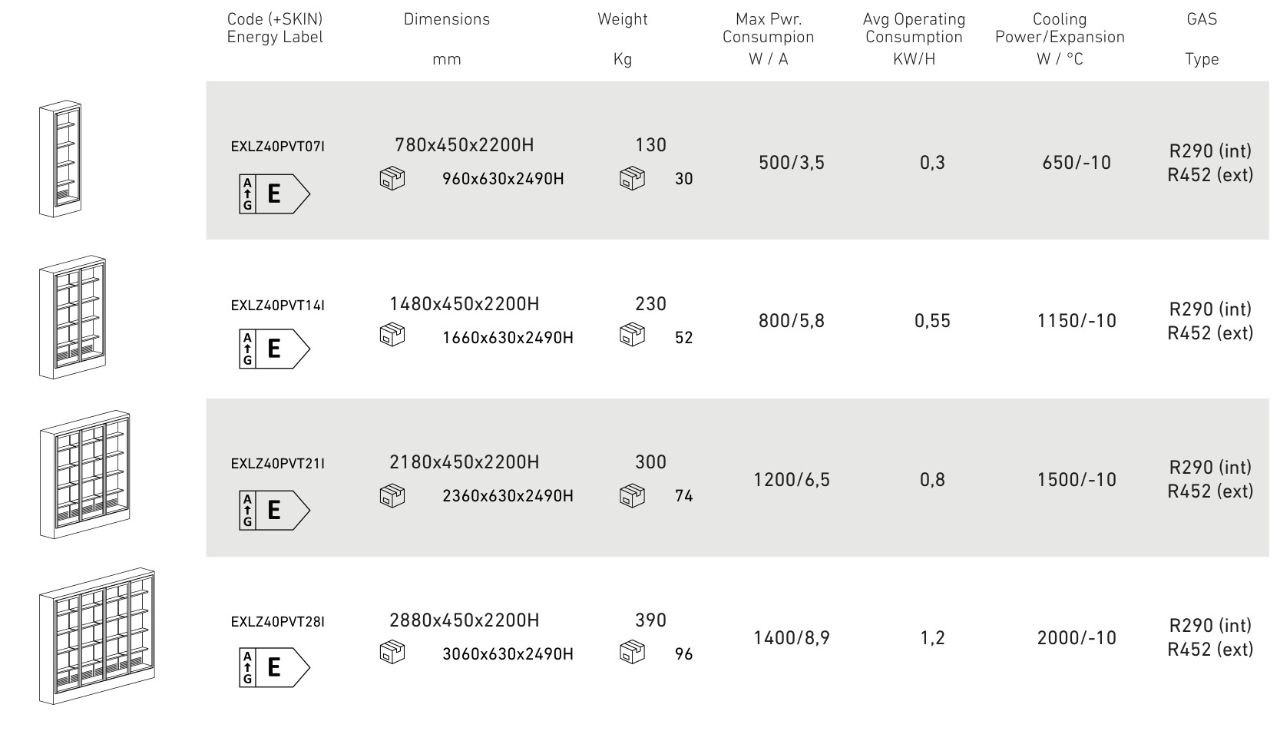Click the energy label E for EXLZ40PVT14I
The width and height of the screenshot is (1280, 749).
[274, 349]
